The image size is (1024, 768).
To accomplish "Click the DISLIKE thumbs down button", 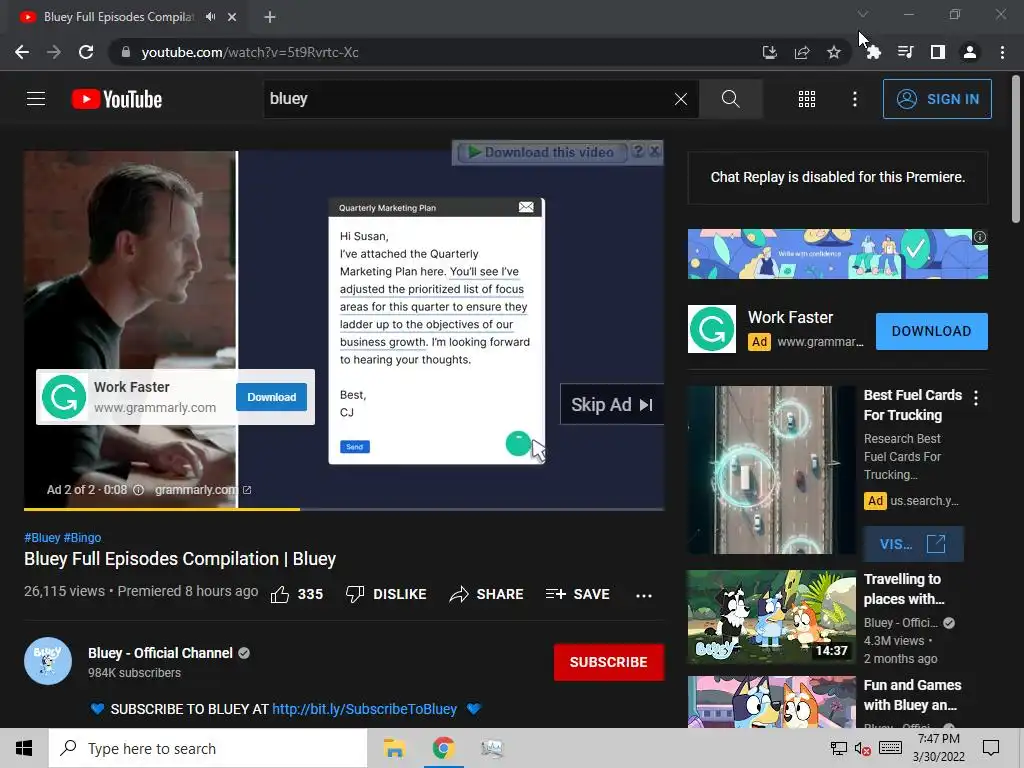I will [x=386, y=594].
